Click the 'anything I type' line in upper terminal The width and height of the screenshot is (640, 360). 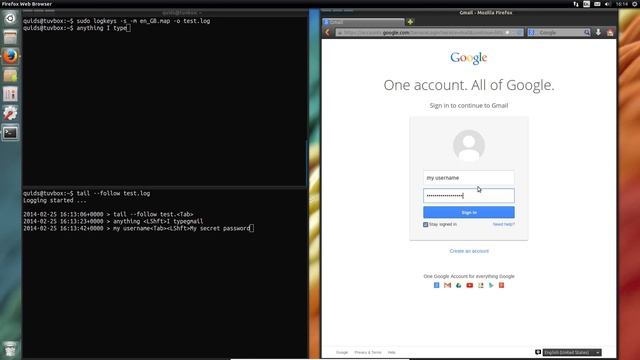pos(77,28)
